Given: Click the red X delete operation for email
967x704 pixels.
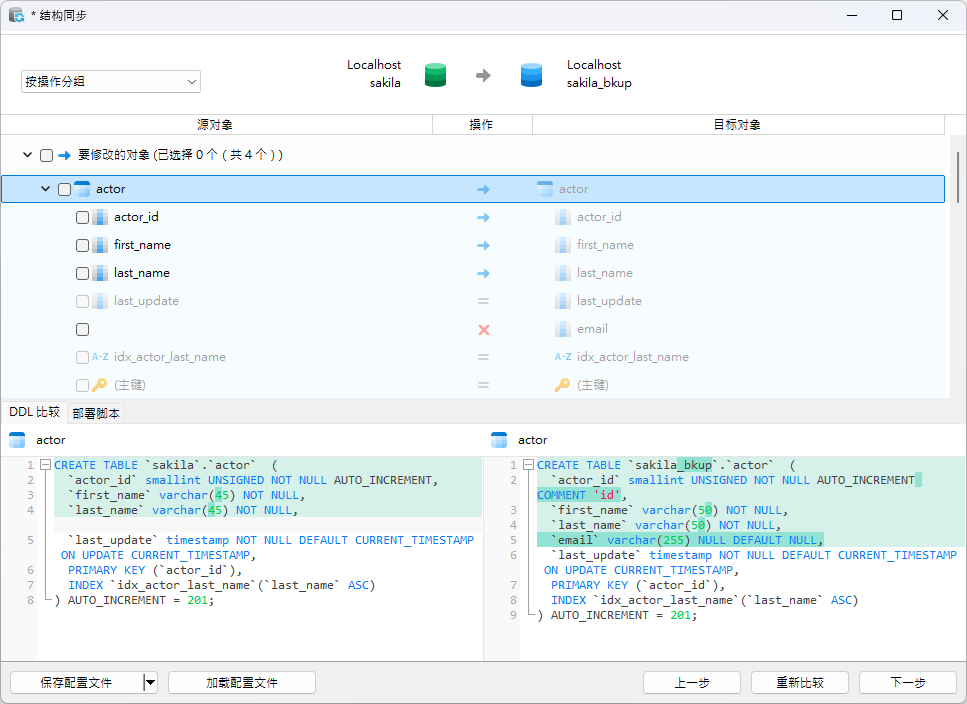Looking at the screenshot, I should pos(483,329).
